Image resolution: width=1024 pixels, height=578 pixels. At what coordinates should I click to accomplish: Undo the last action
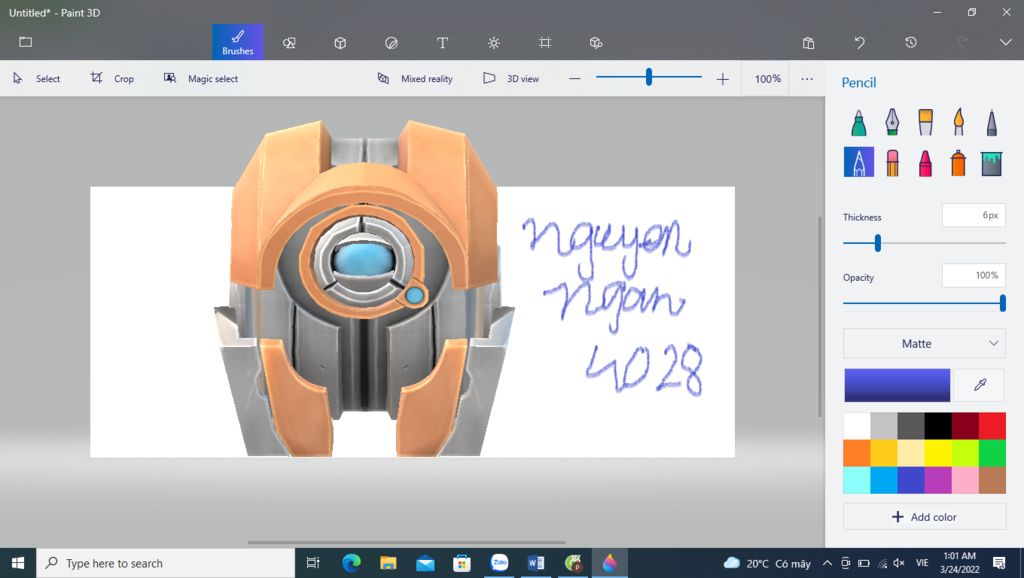tap(859, 42)
